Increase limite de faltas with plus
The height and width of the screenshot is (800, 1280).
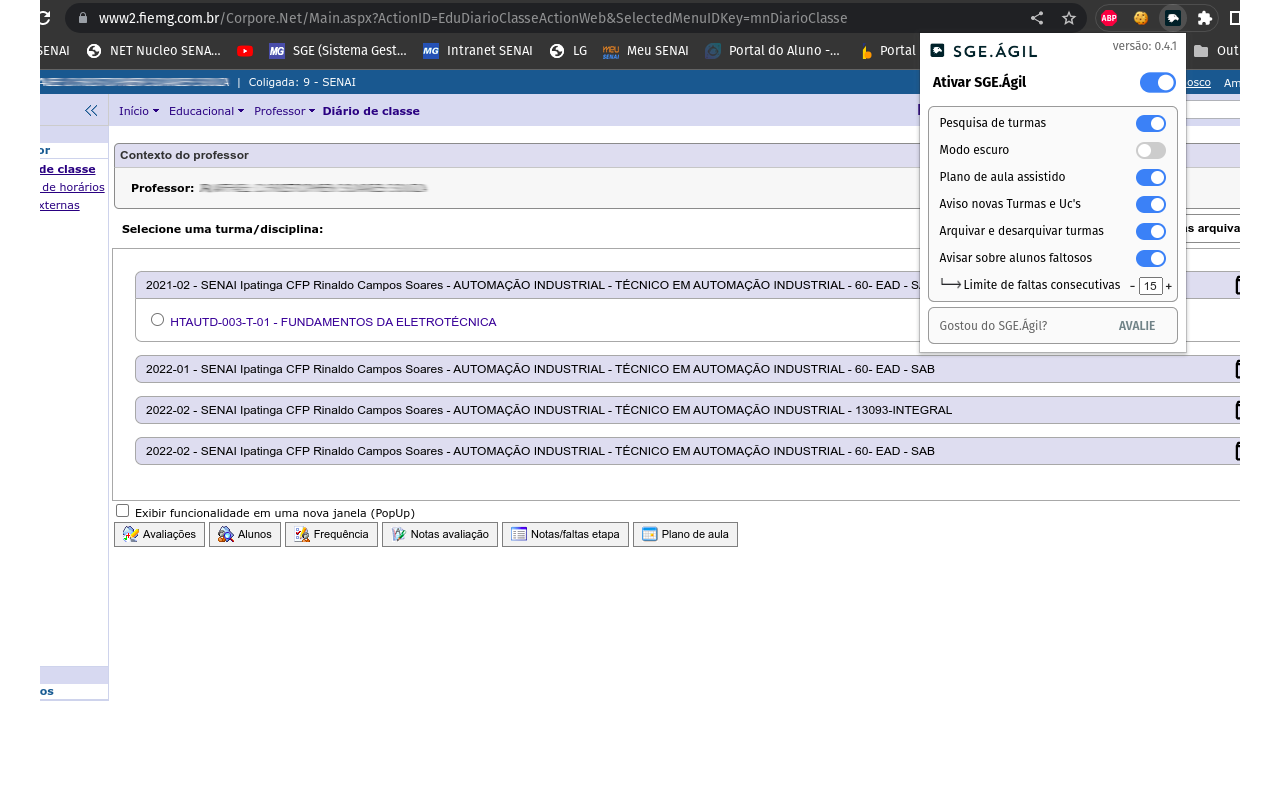(x=1169, y=286)
